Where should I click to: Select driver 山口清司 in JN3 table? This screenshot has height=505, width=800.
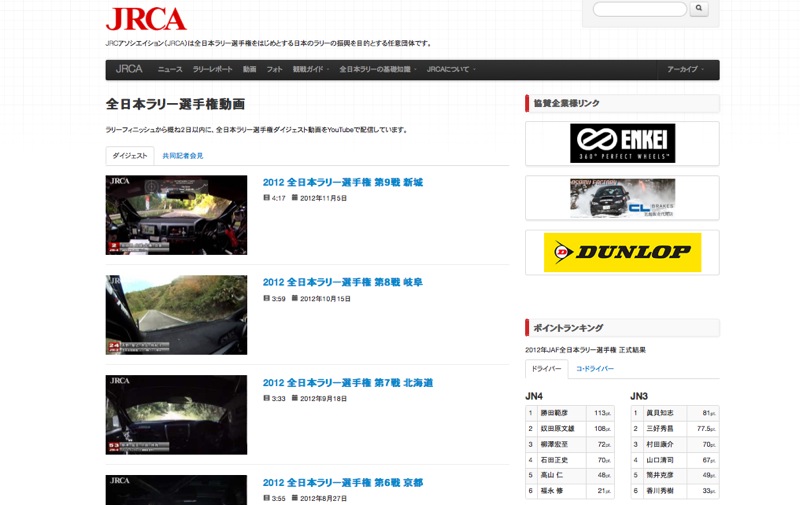point(660,460)
